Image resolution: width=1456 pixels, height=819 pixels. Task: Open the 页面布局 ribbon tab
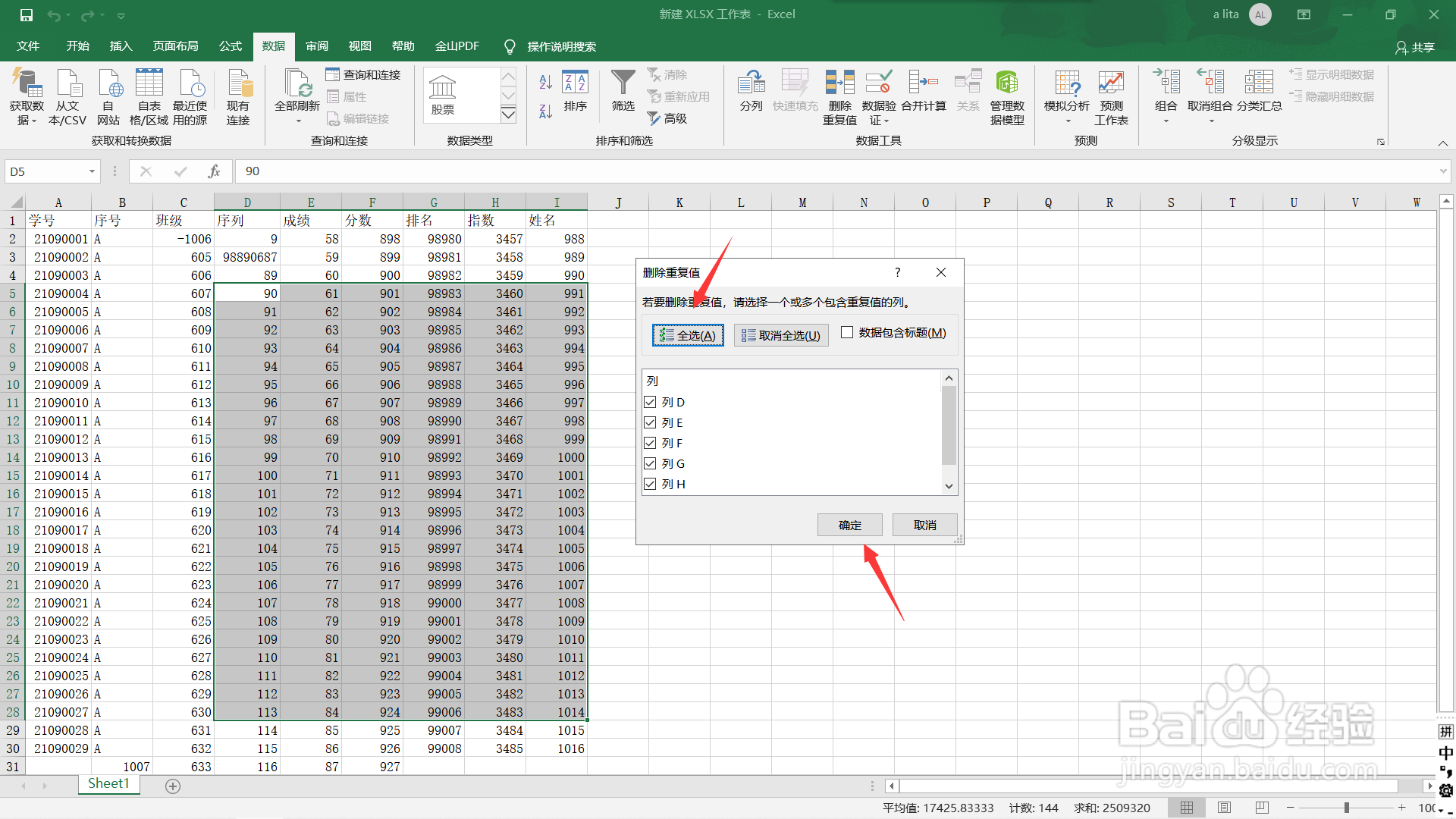(175, 46)
